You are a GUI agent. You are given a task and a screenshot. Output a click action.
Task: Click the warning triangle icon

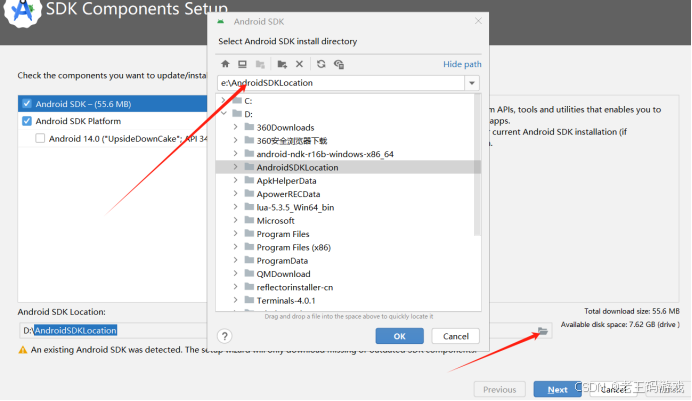(23, 350)
